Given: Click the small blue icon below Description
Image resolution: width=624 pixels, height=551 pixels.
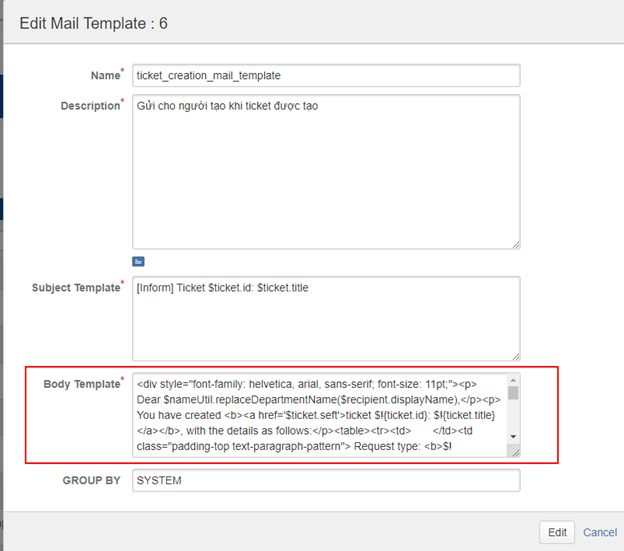Looking at the screenshot, I should click(139, 261).
